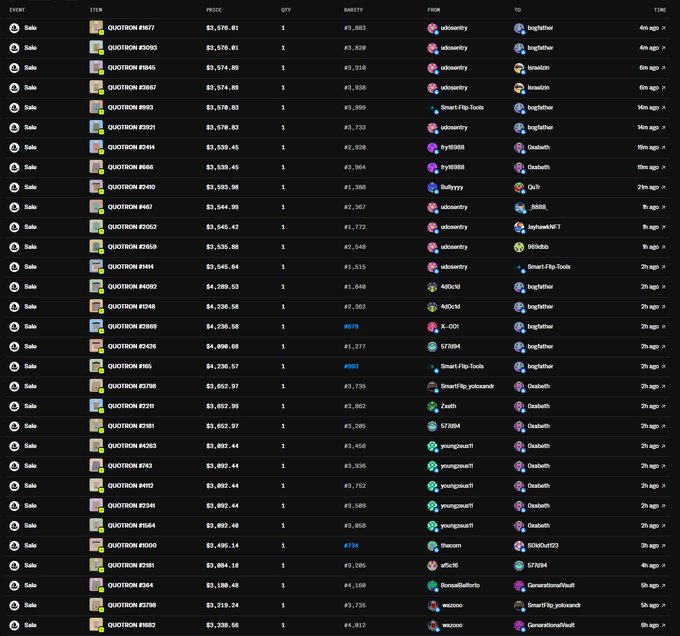Open the QUOTRON #3093 item thumbnail
680x636 pixels.
click(96, 47)
